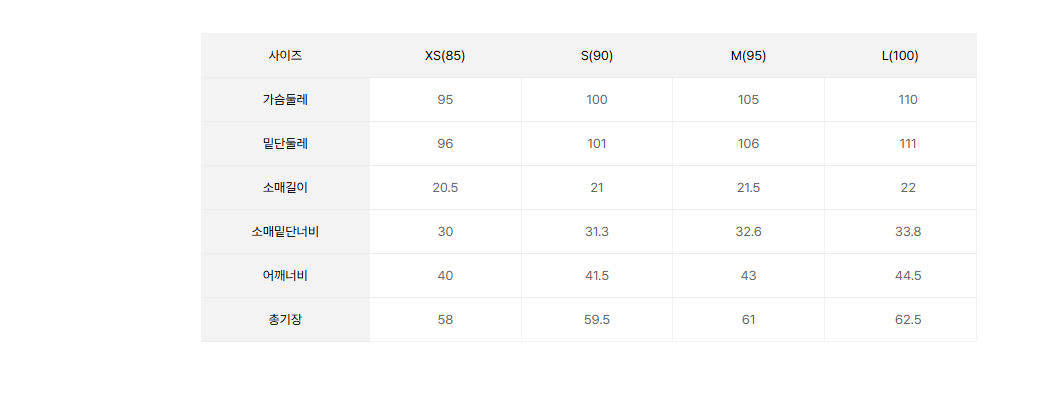Click the 밑단둘레 row label
1046x400 pixels.
pos(286,144)
